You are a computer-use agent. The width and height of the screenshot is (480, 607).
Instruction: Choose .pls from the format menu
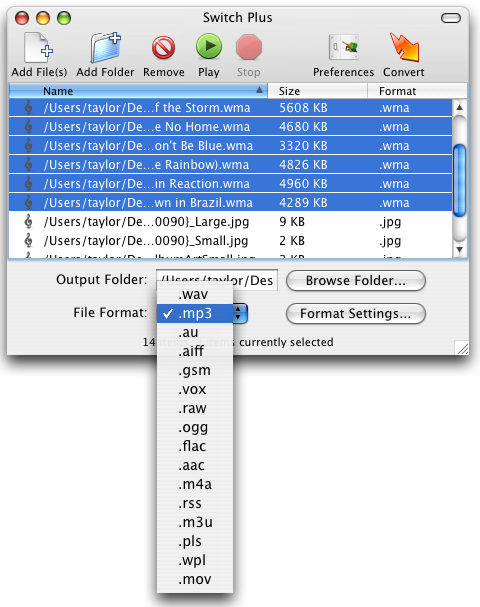(x=195, y=541)
